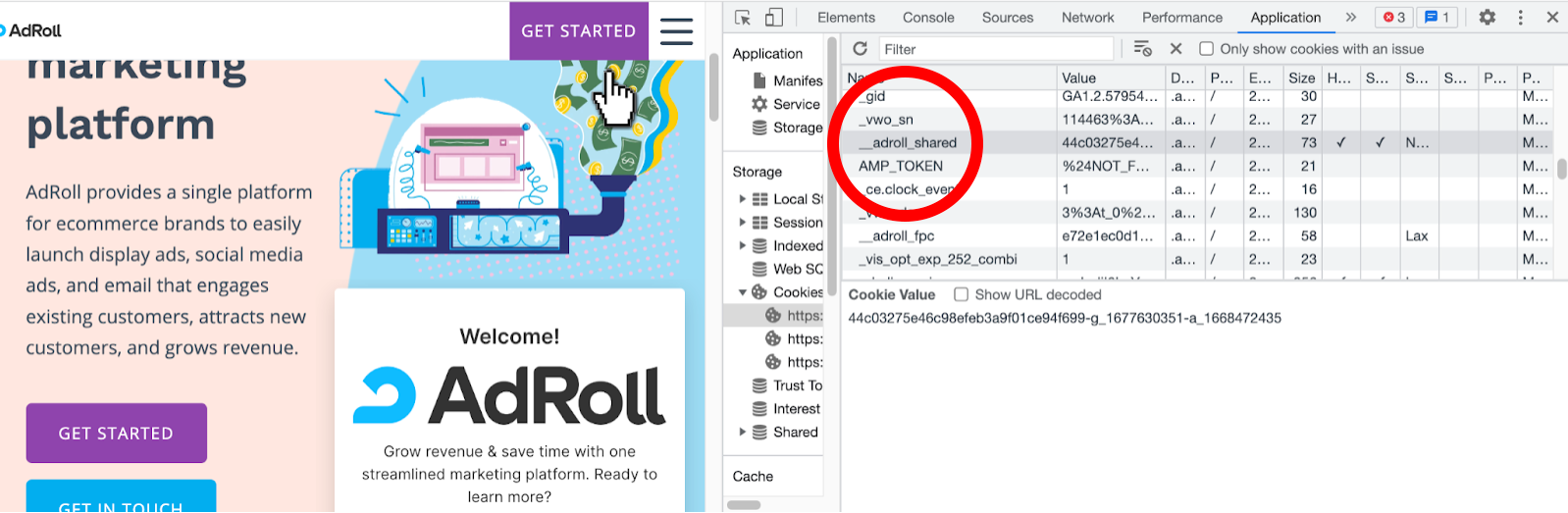The image size is (1568, 513).
Task: Sort cookies by the Size column header
Action: pyautogui.click(x=1301, y=77)
